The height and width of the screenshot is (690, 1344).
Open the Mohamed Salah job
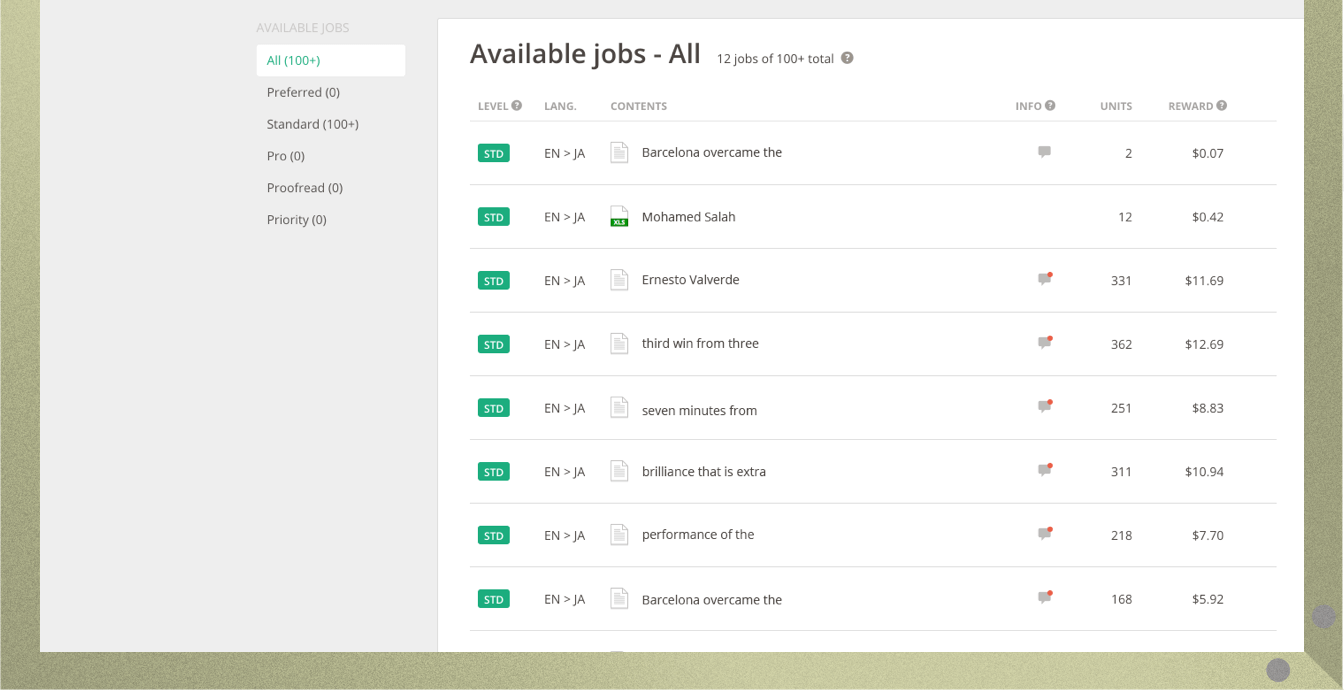(x=688, y=217)
